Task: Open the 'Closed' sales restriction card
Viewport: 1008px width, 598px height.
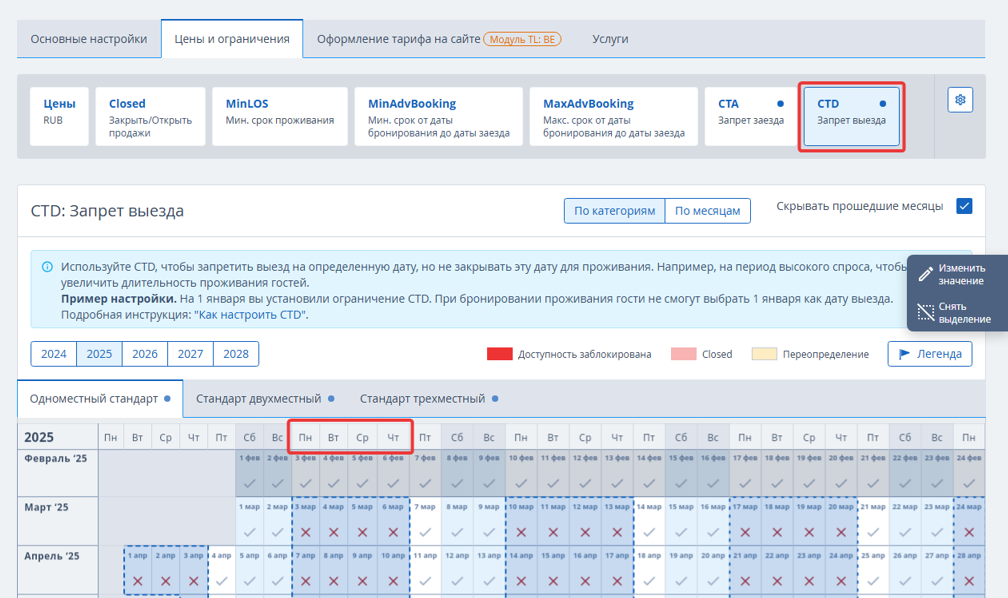Action: click(x=150, y=116)
